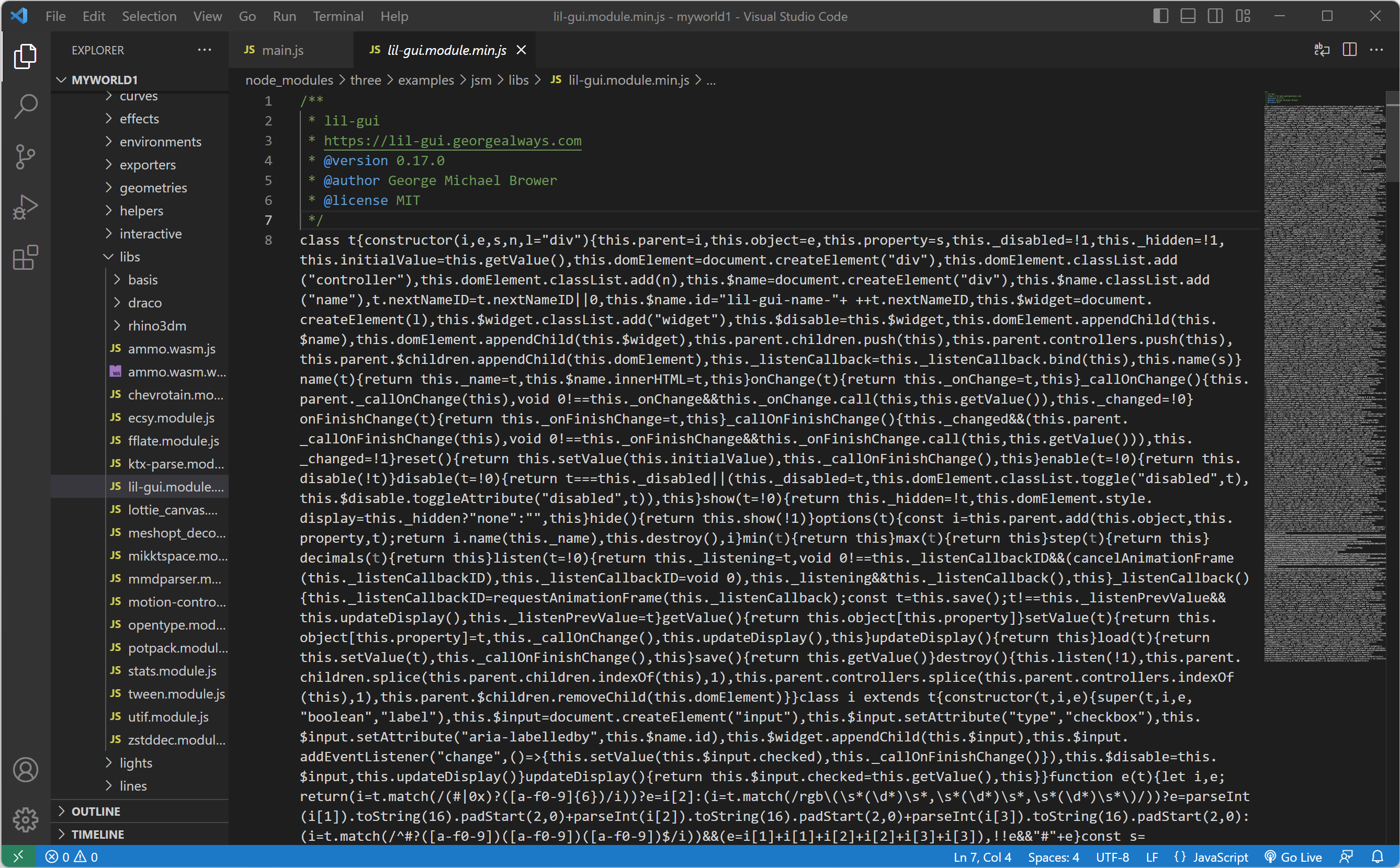This screenshot has height=868, width=1400.
Task: Collapse the libs folder
Action: click(x=129, y=257)
